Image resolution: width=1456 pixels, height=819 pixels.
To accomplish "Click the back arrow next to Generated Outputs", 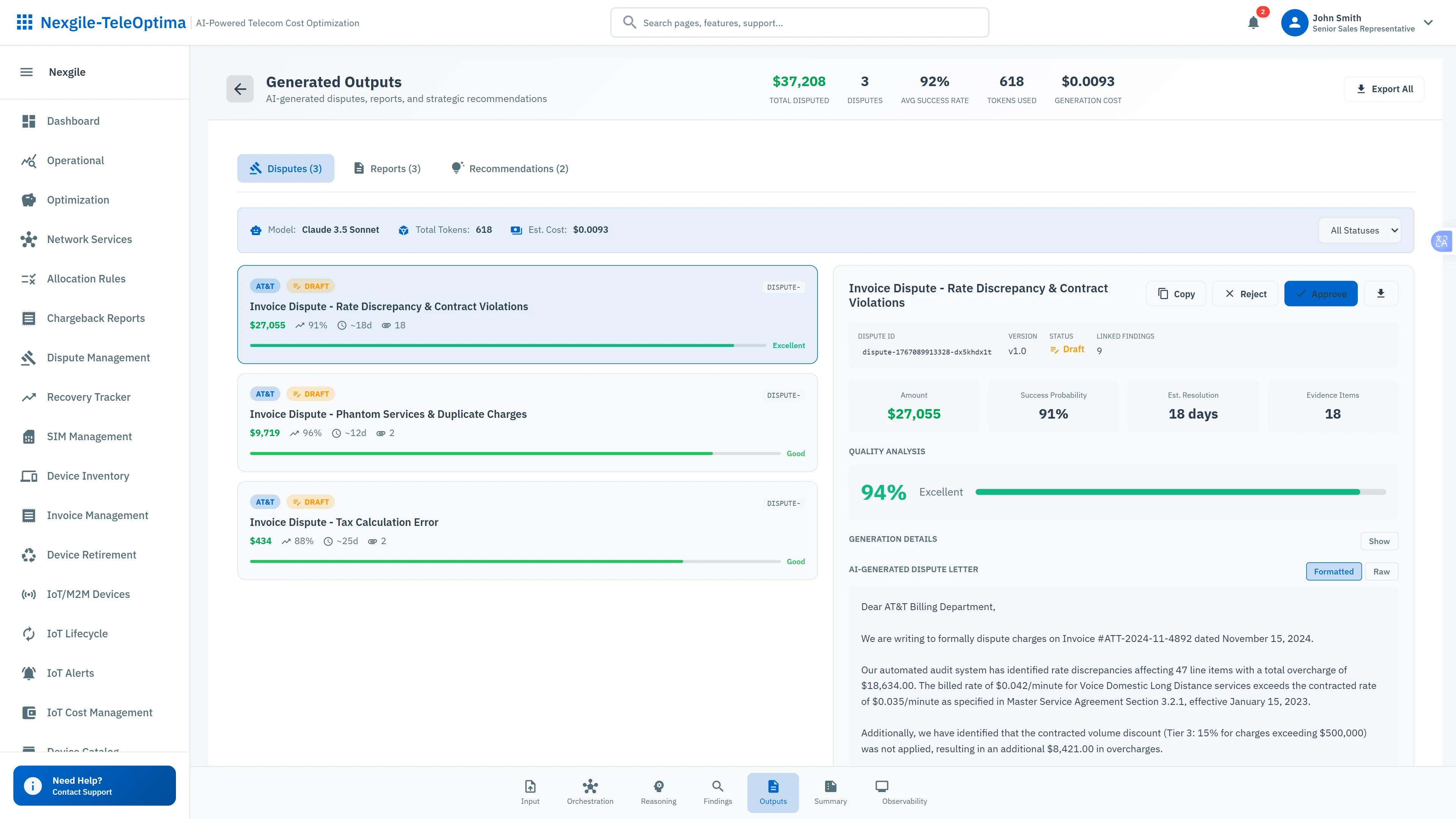I will tap(240, 89).
